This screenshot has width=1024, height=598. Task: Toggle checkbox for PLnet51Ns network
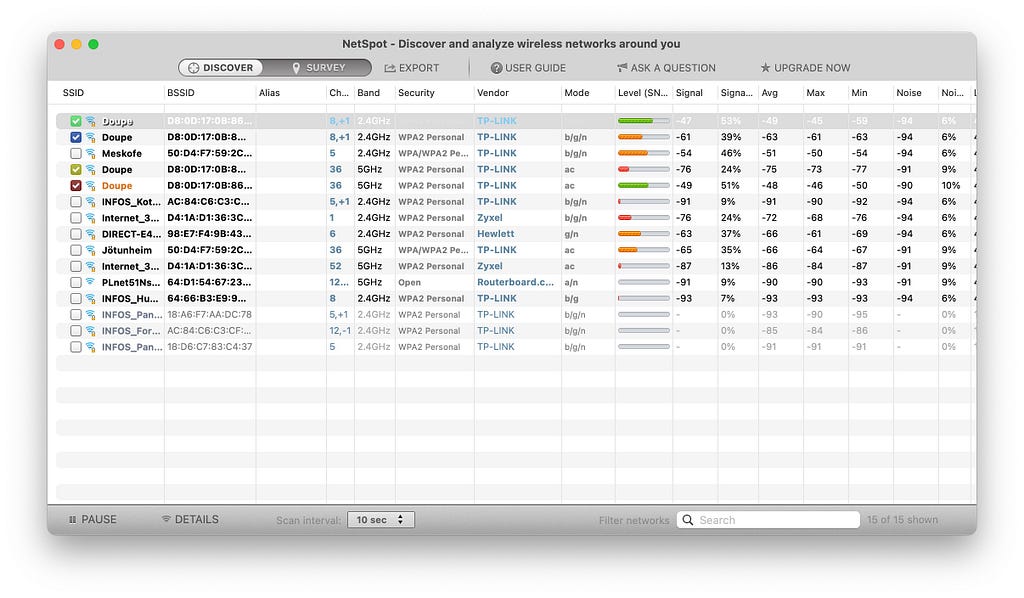click(x=76, y=282)
